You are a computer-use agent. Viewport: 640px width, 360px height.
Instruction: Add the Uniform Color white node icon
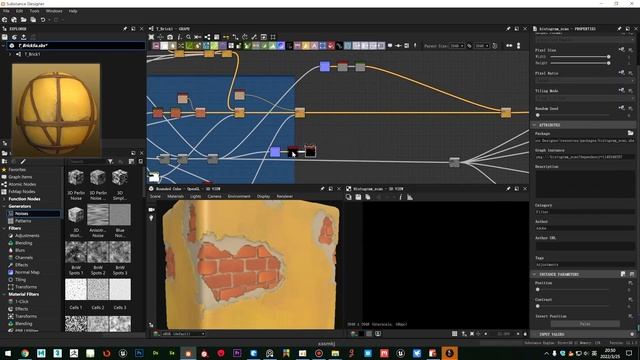click(164, 46)
